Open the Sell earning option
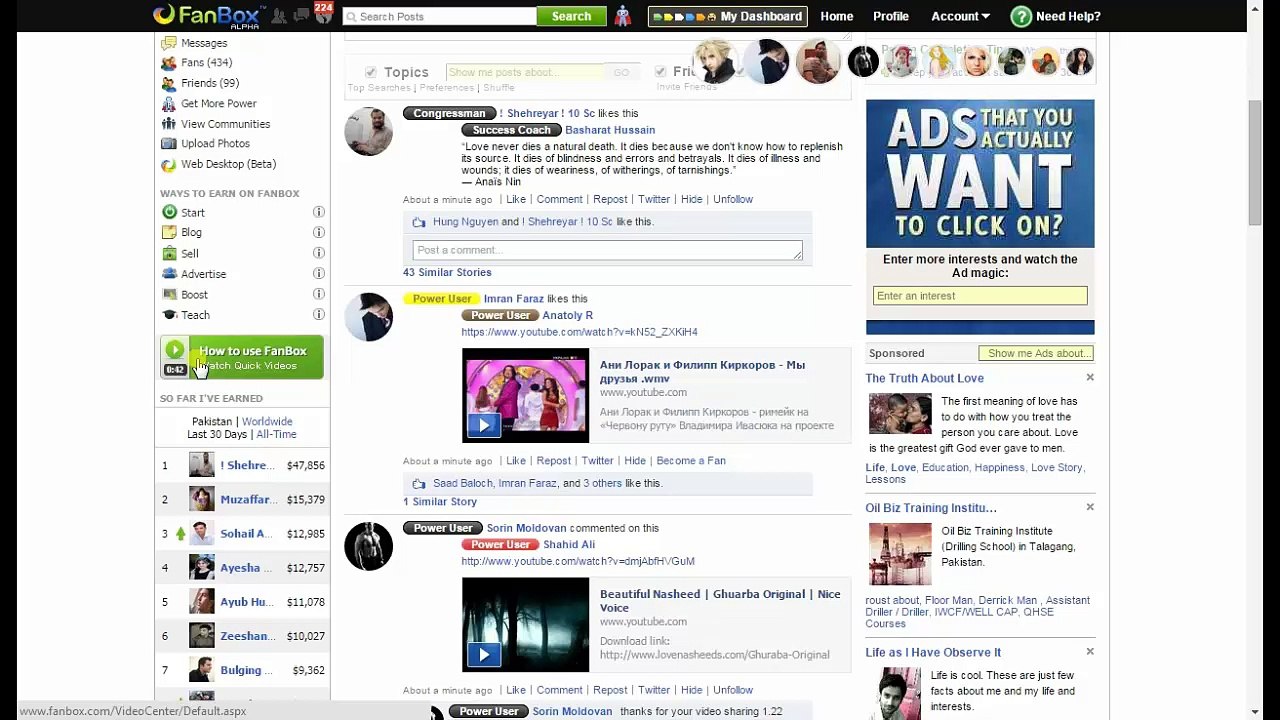This screenshot has width=1280, height=720. pyautogui.click(x=190, y=253)
